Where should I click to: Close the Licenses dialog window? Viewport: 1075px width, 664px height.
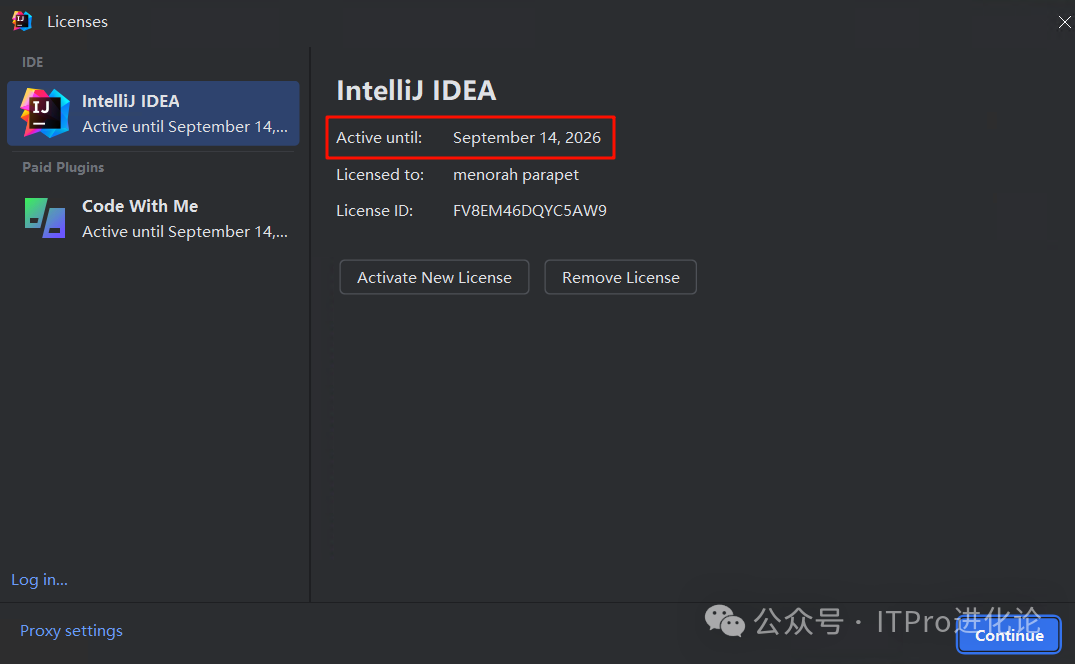[1065, 22]
